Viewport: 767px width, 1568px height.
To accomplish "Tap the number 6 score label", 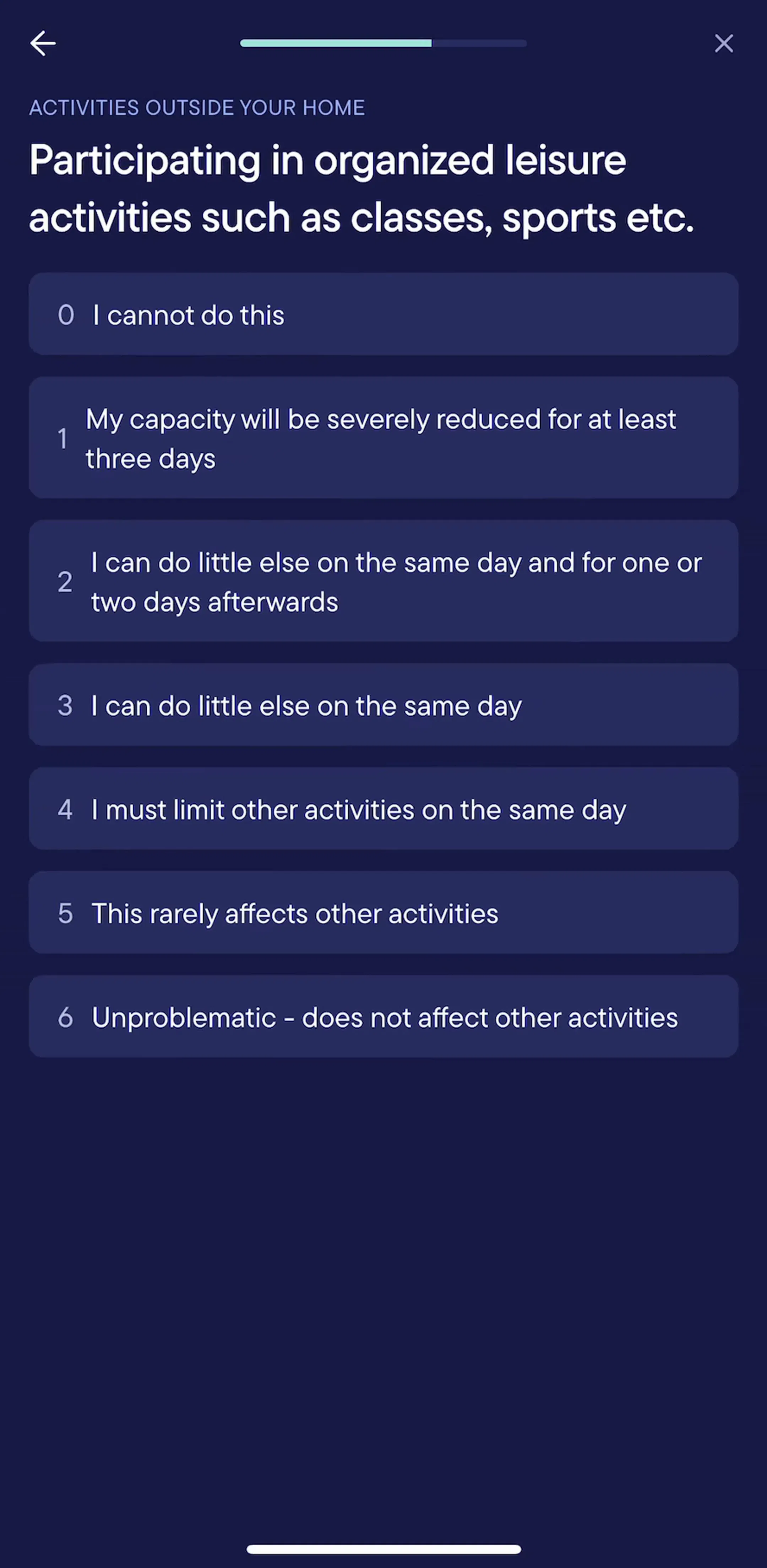I will tap(65, 1018).
